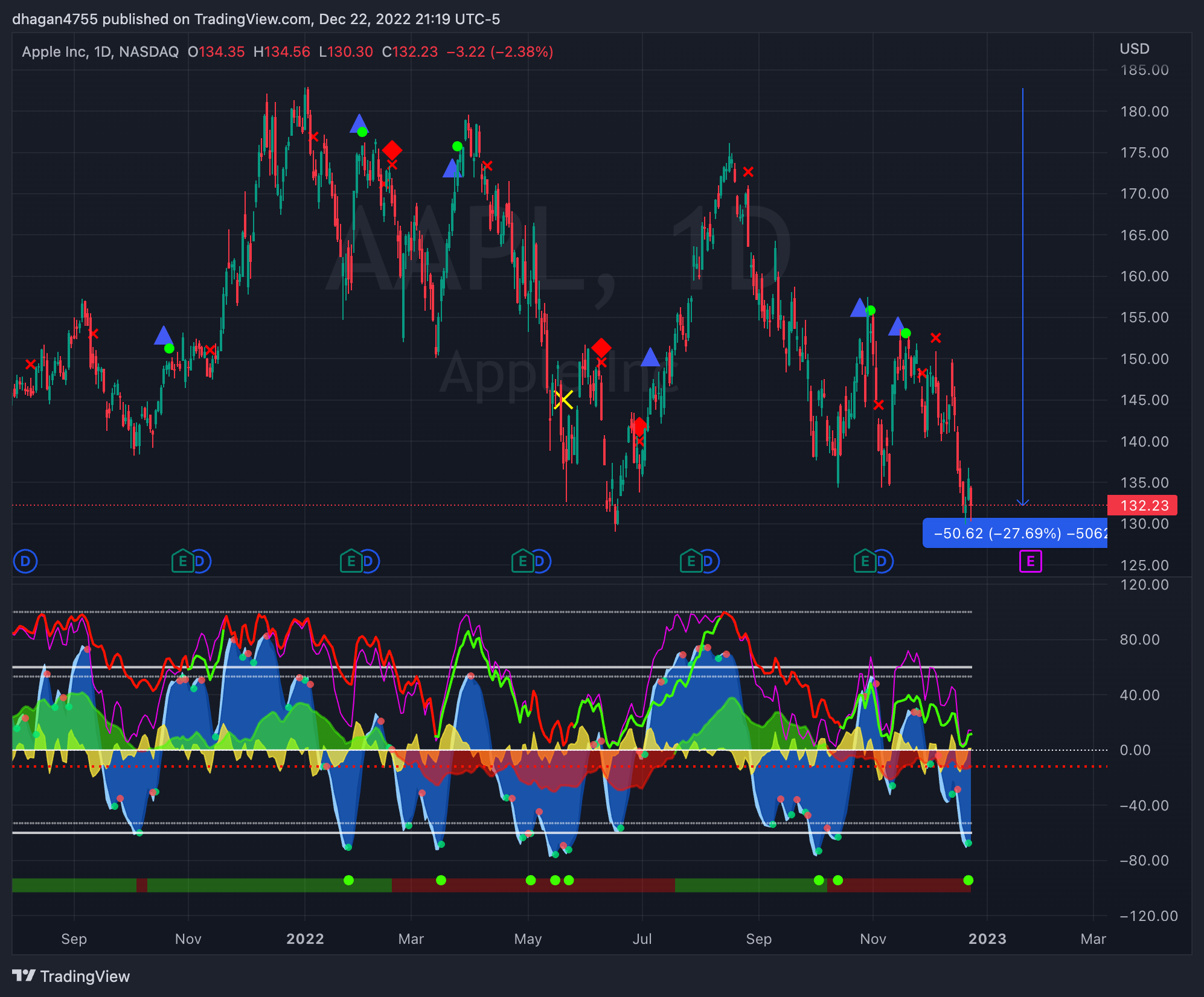
Task: Click the 80.00 oscillator axis label
Action: (1139, 640)
